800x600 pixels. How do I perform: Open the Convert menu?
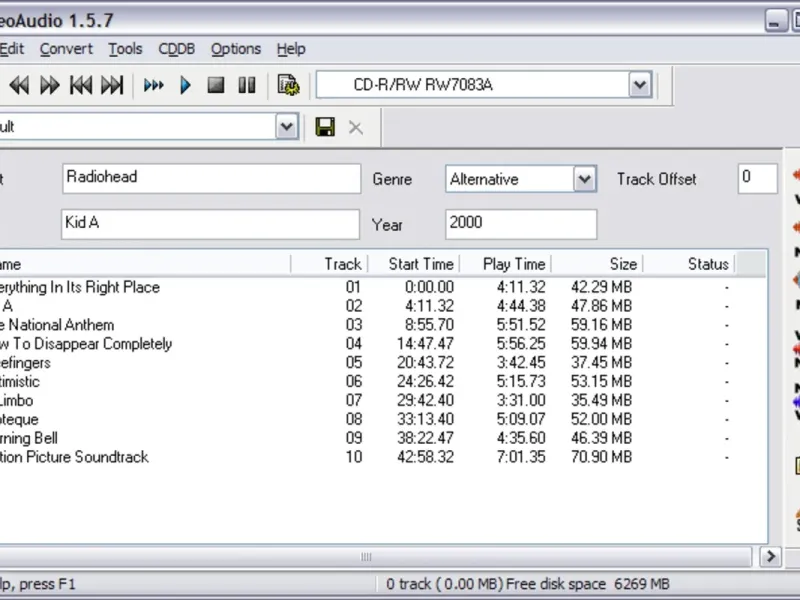[66, 49]
